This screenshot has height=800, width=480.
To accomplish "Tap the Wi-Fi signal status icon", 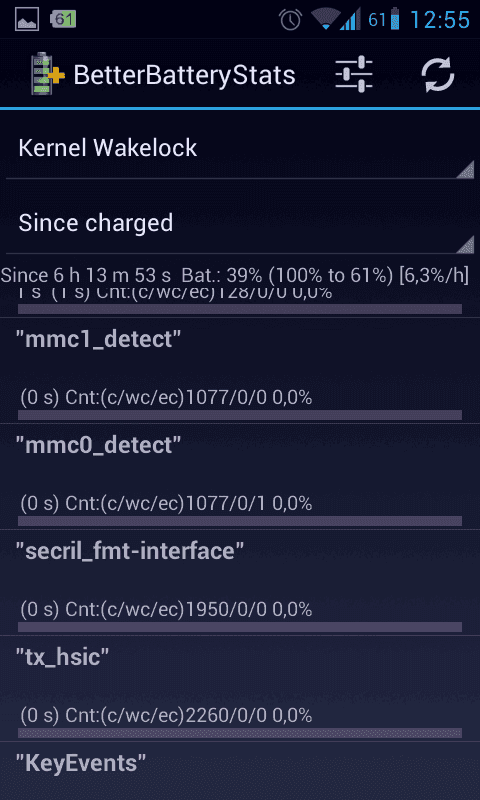I will 326,19.
